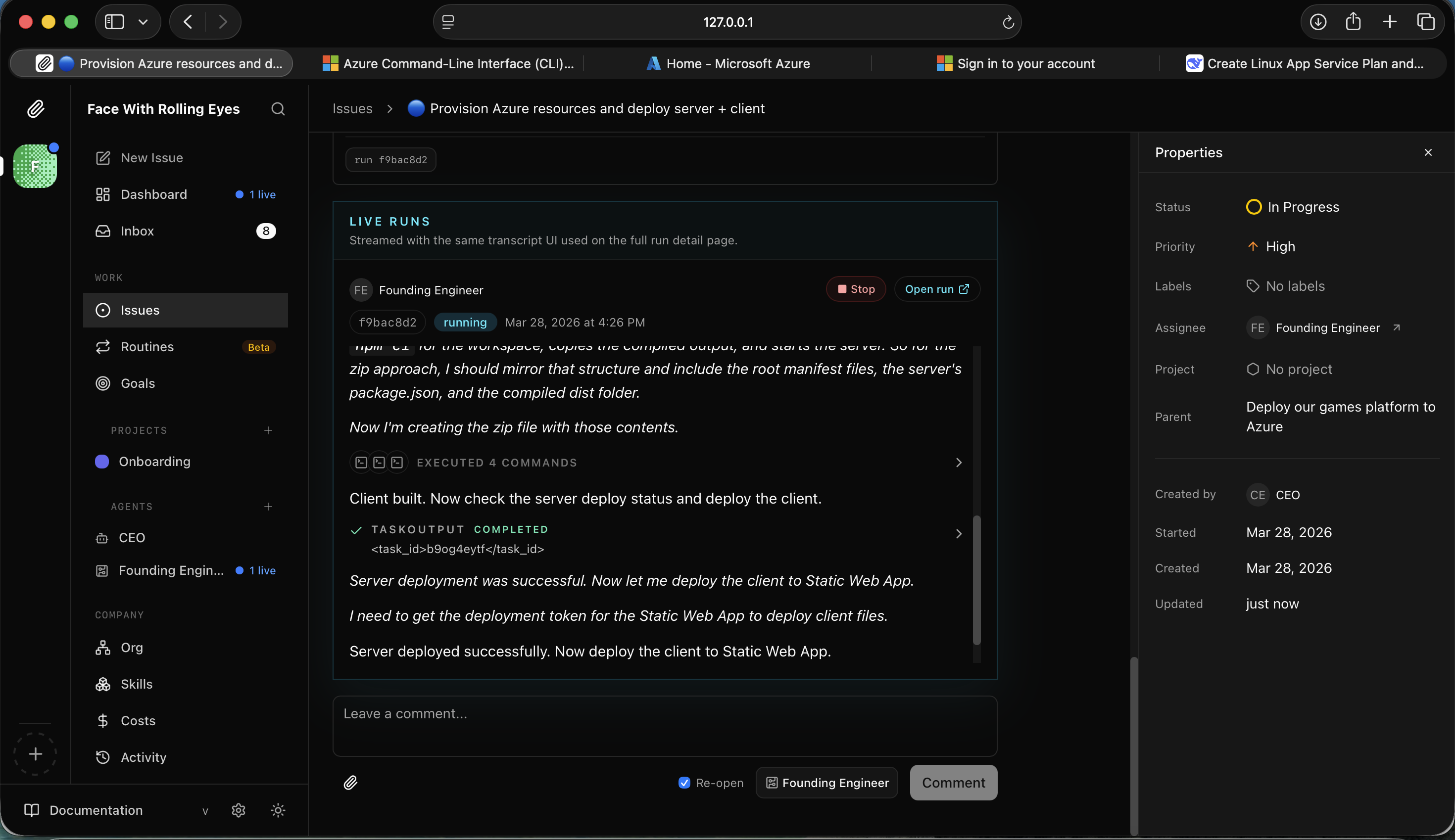Submit with the Comment button
The width and height of the screenshot is (1455, 840).
pyautogui.click(x=953, y=782)
